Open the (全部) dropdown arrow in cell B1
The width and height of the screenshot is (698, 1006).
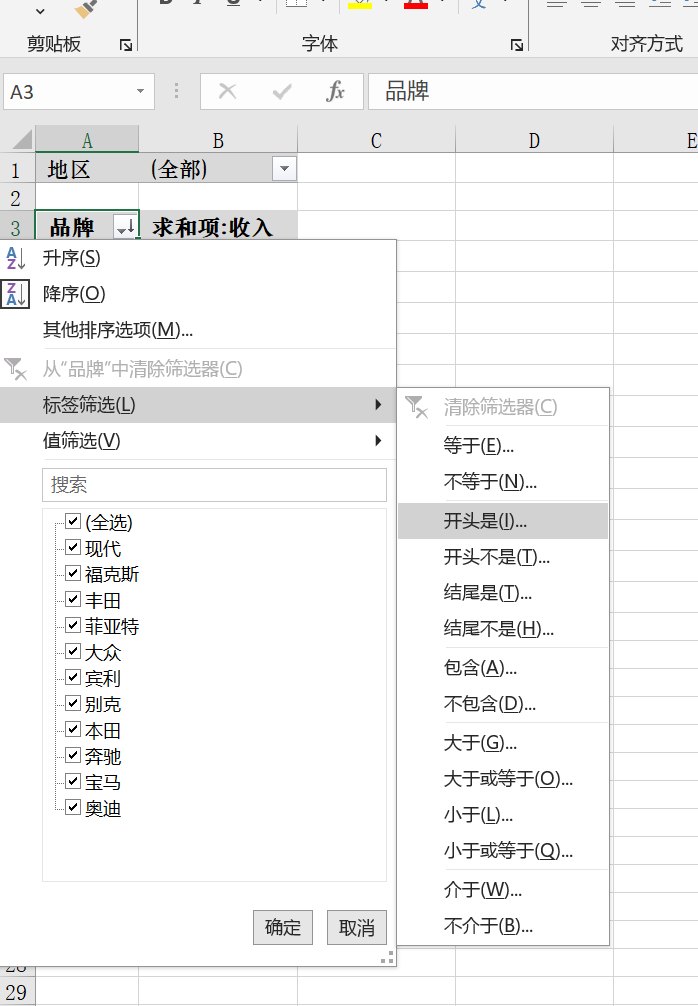(284, 169)
